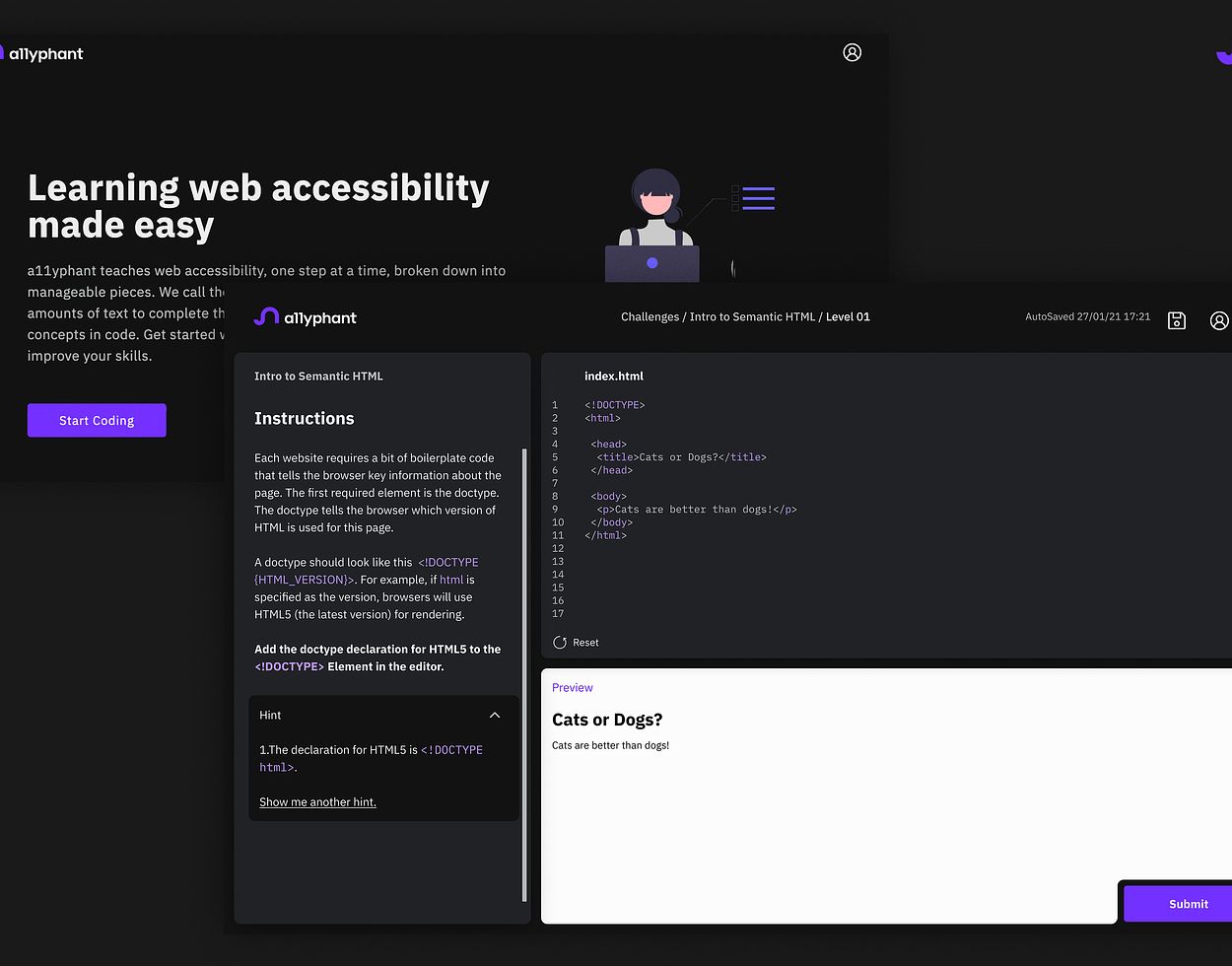Image resolution: width=1232 pixels, height=966 pixels.
Task: Click the a11yphant logo on landing page
Action: coord(41,53)
